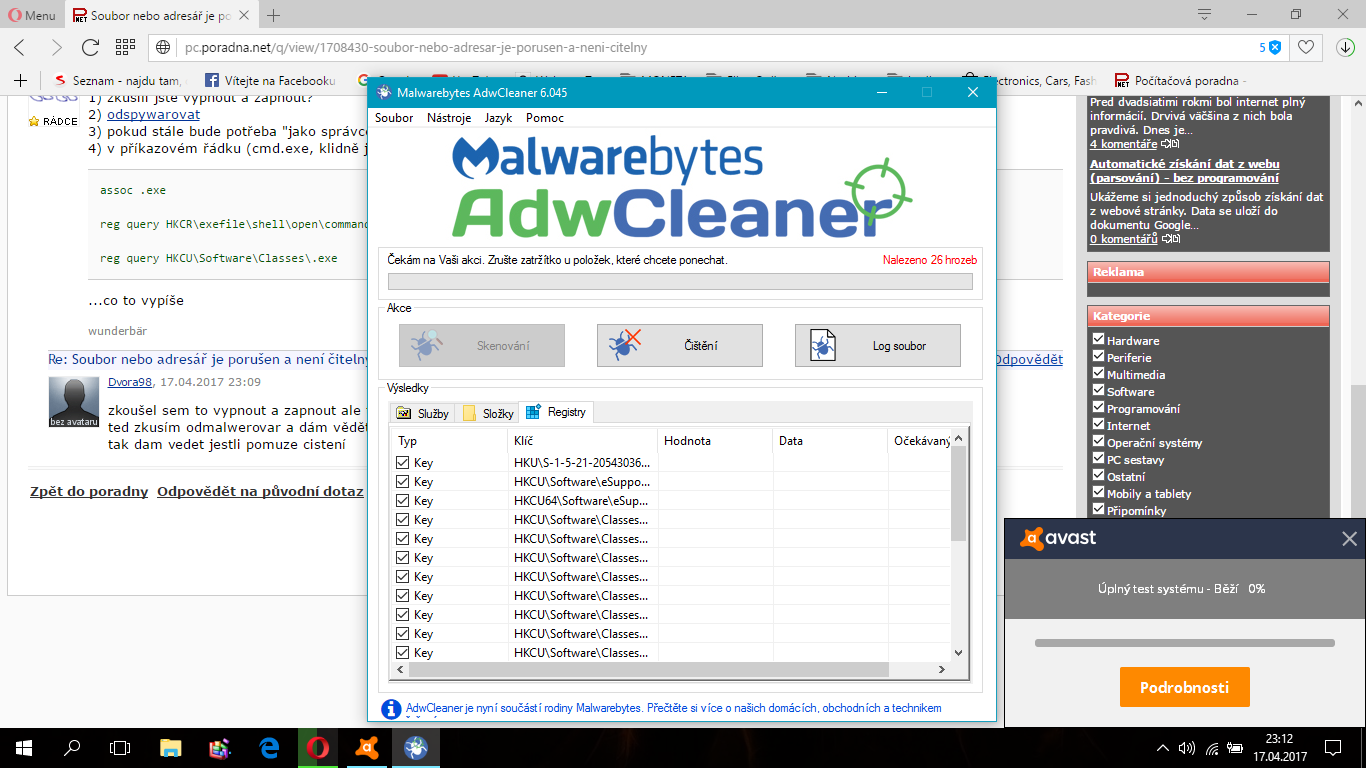Sort by the Klíč column header
This screenshot has height=768, width=1366.
coord(583,440)
